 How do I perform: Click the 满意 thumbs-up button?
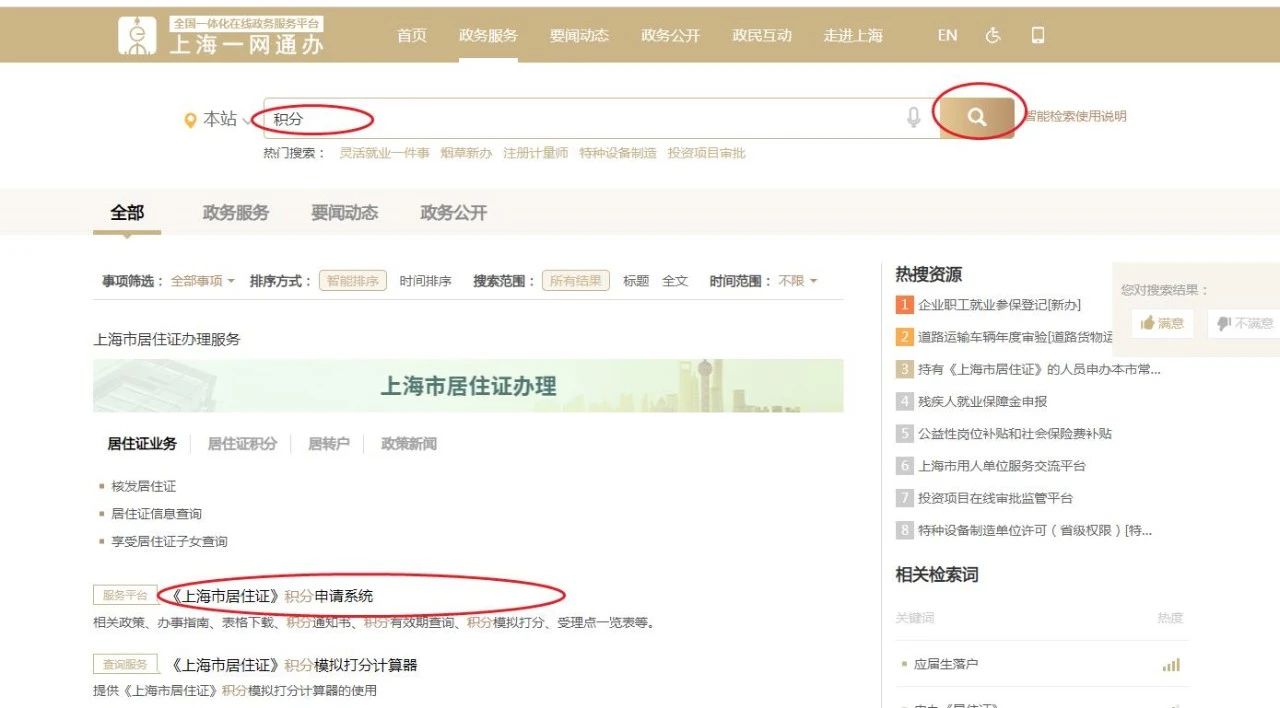[1162, 323]
